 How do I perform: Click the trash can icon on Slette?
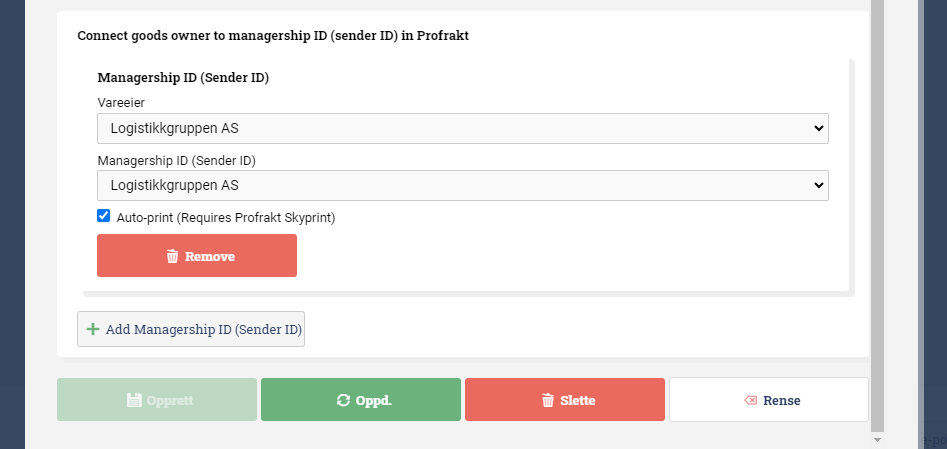548,400
